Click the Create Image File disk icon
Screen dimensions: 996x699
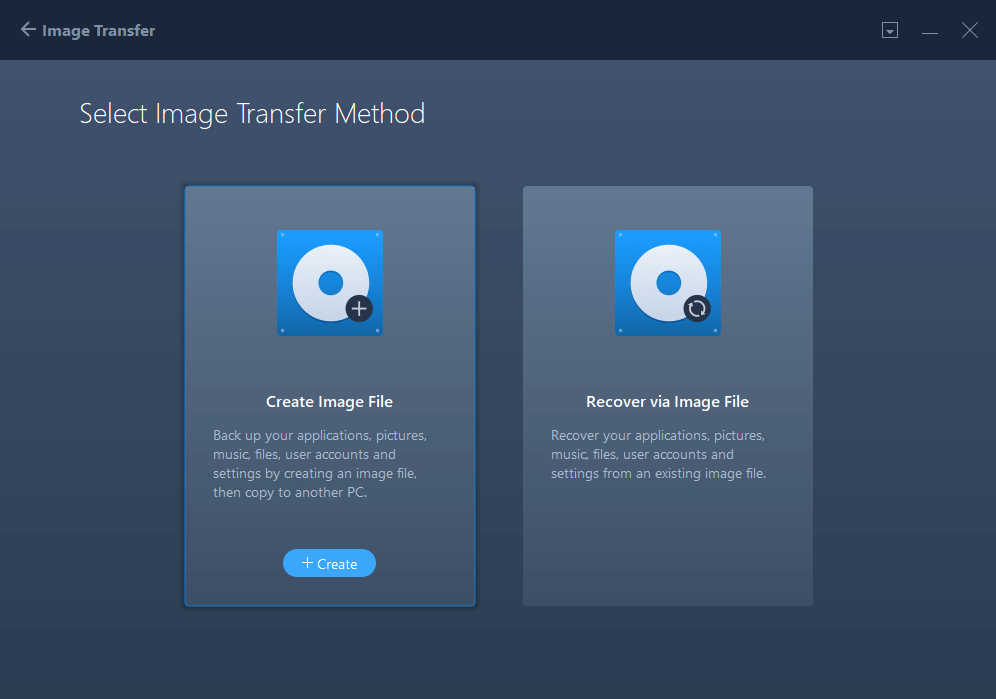click(330, 283)
